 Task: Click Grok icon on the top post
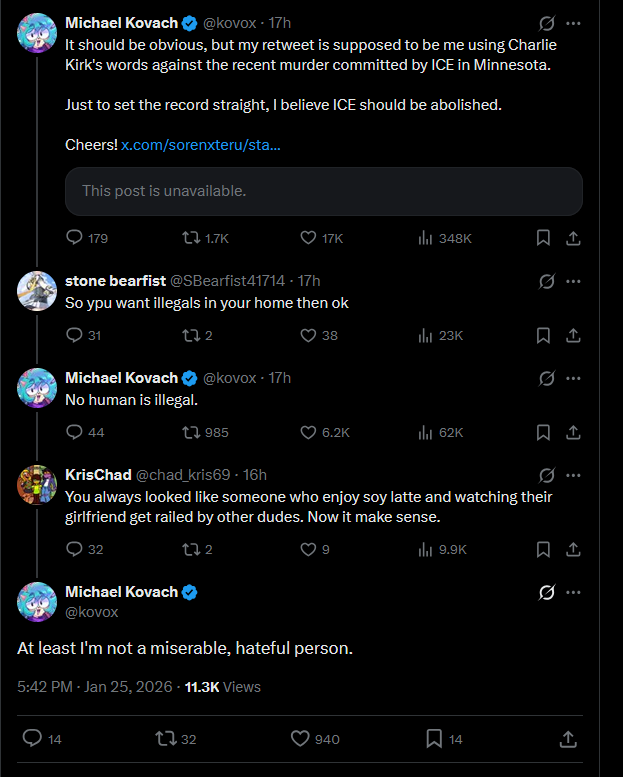pyautogui.click(x=547, y=22)
